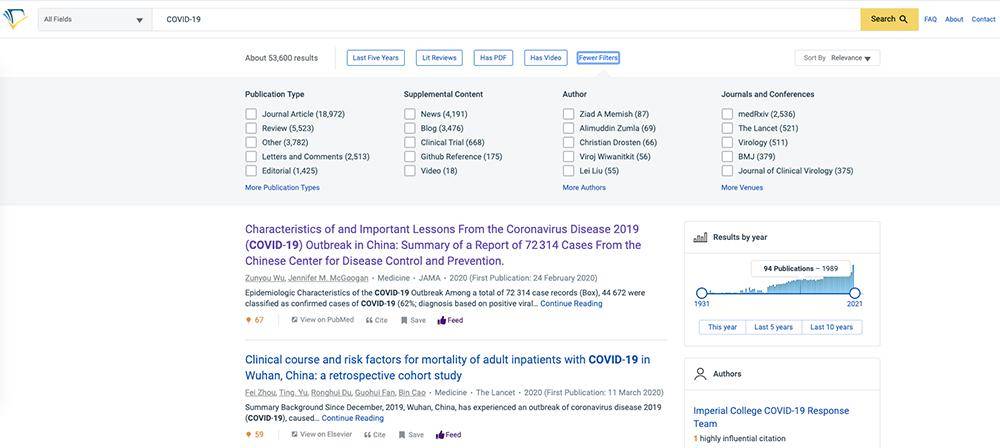
Task: Open the Sort By Relevance dropdown
Action: (x=837, y=58)
